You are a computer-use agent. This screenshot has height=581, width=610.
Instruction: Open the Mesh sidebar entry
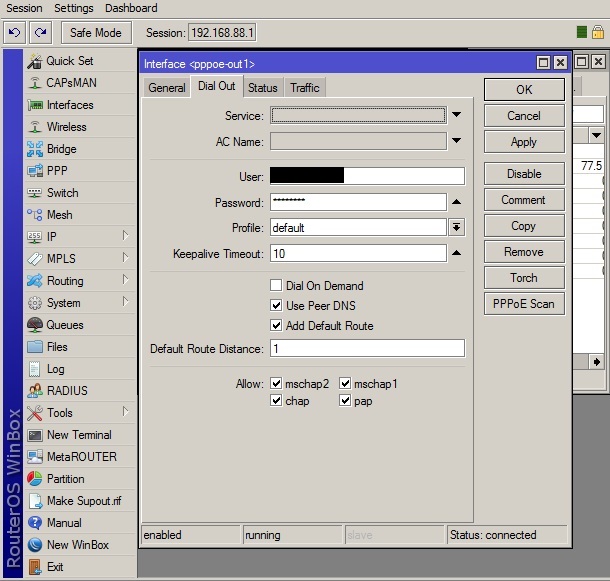81,215
